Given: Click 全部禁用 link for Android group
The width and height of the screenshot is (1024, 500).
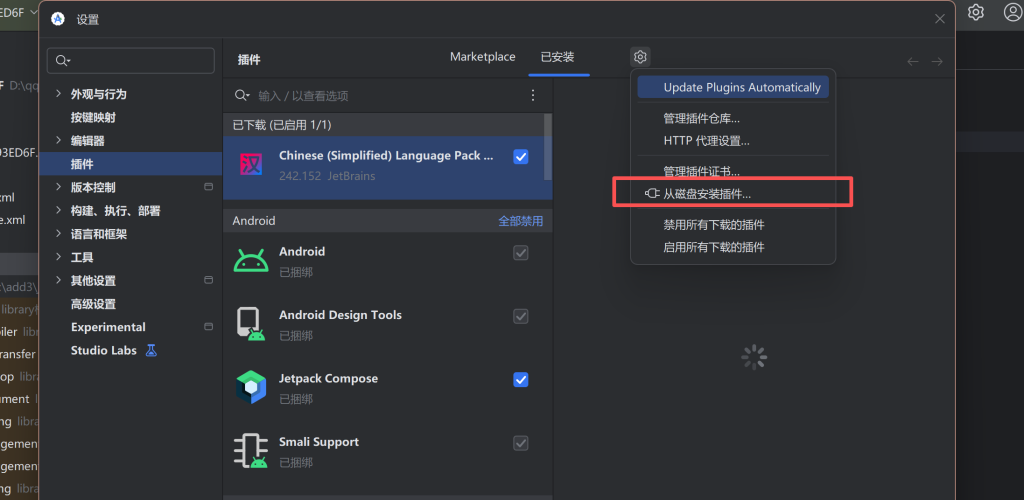Looking at the screenshot, I should tap(520, 221).
